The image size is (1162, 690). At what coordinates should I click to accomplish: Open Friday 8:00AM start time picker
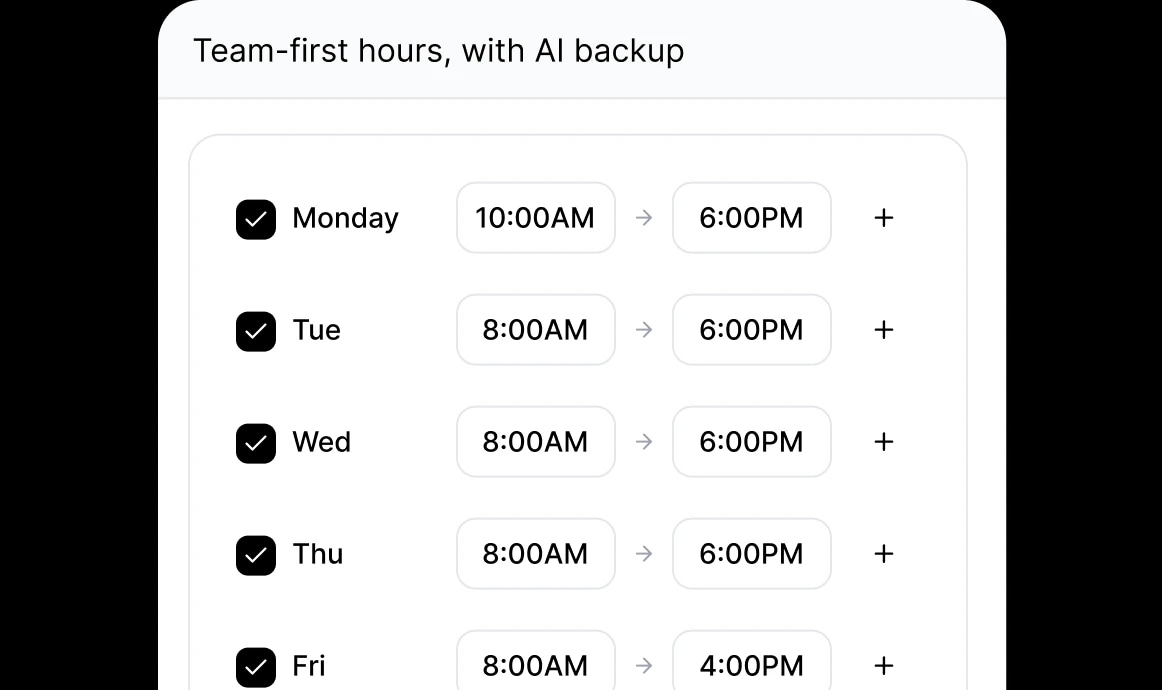pos(535,664)
